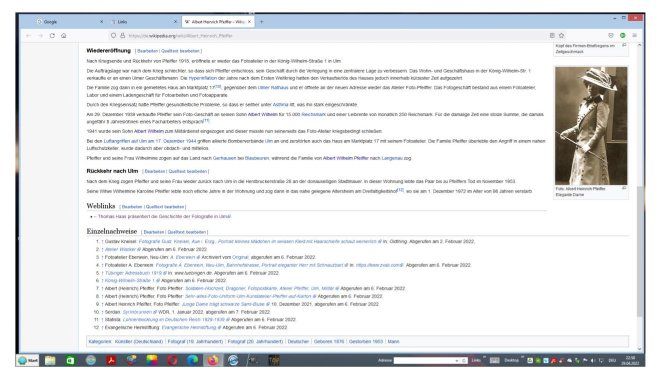Open the Hyperinflation link
The width and height of the screenshot is (663, 379).
(x=203, y=78)
